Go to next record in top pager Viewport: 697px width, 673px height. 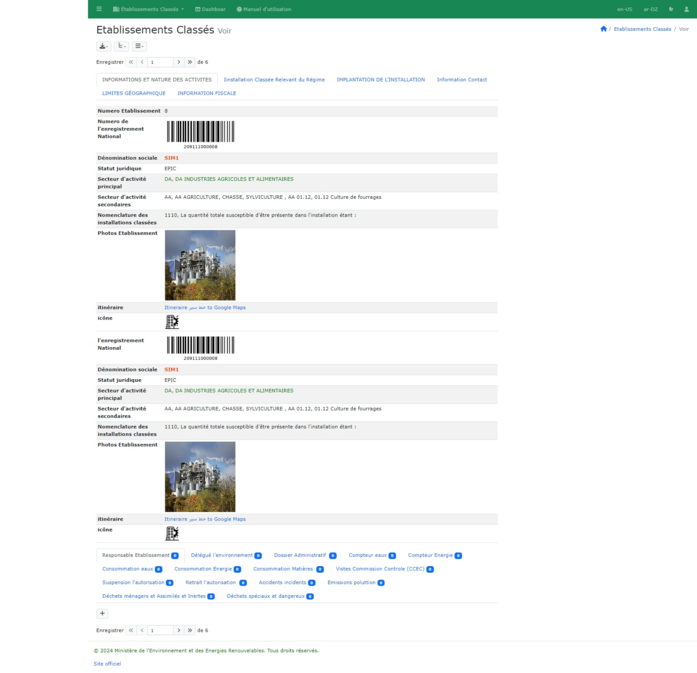coord(179,62)
